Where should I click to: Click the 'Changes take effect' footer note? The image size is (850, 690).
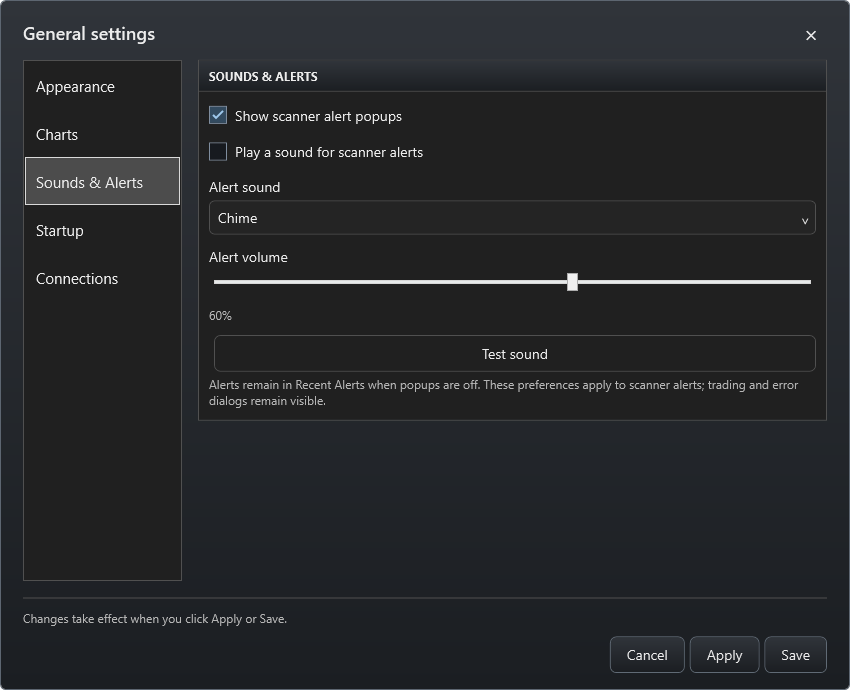point(154,618)
